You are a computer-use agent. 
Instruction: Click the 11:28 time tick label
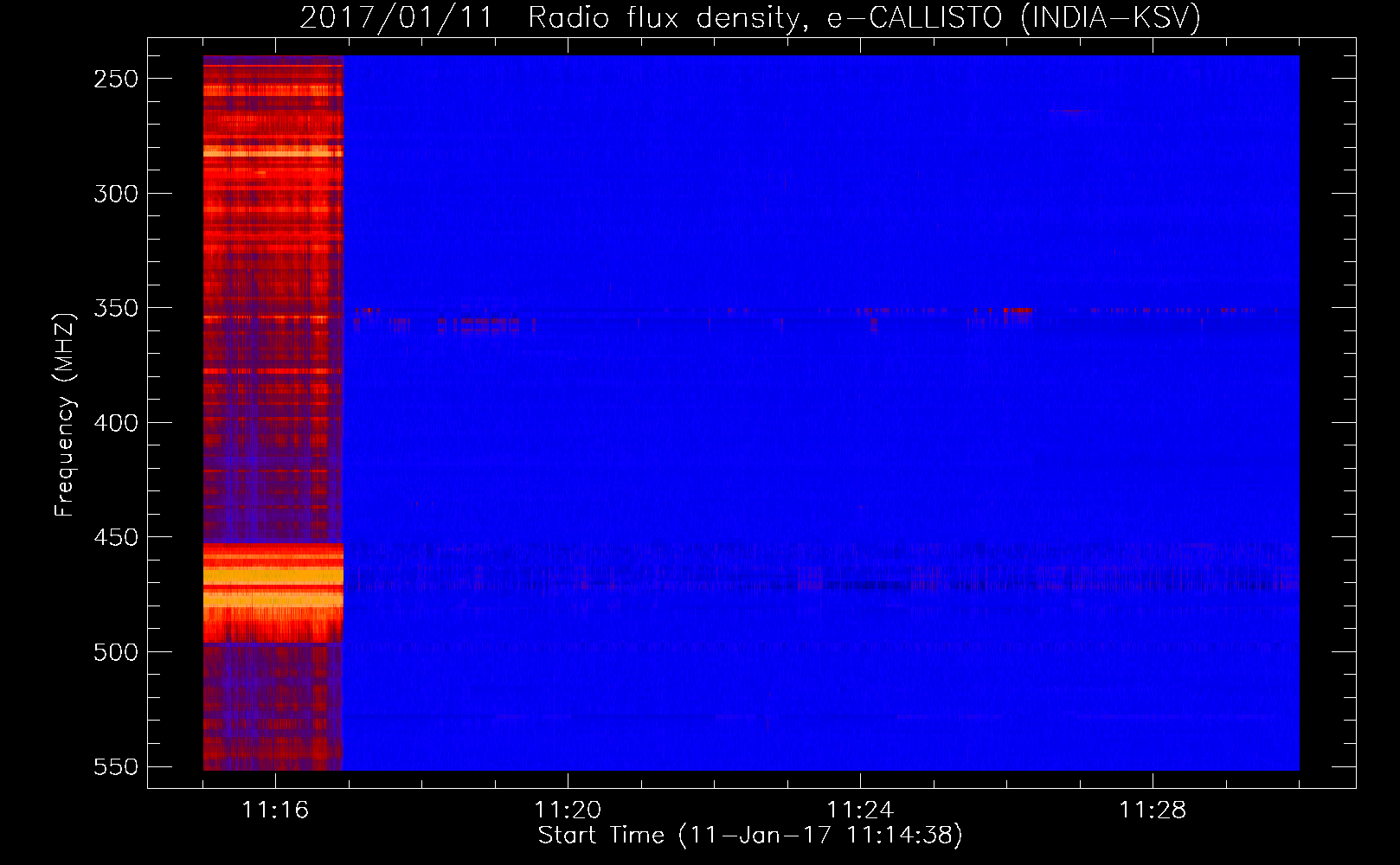[x=1153, y=811]
